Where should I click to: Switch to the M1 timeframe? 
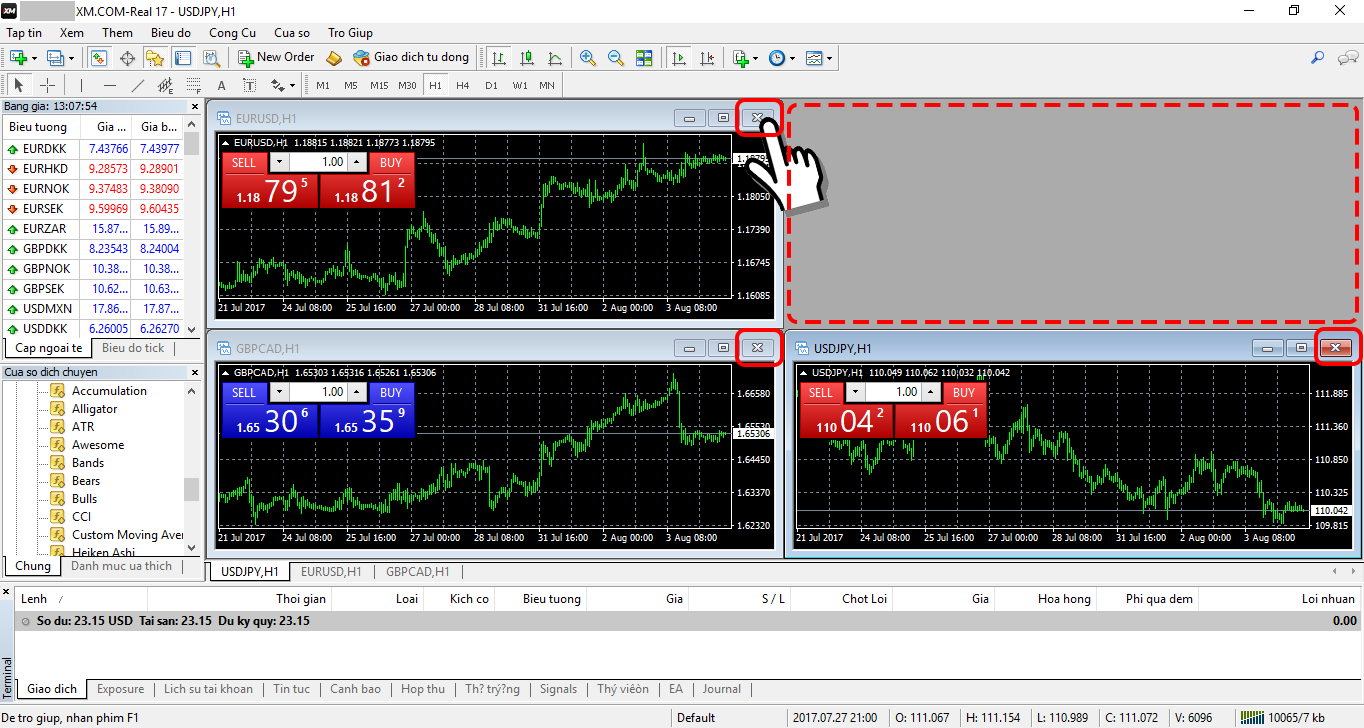click(x=323, y=85)
